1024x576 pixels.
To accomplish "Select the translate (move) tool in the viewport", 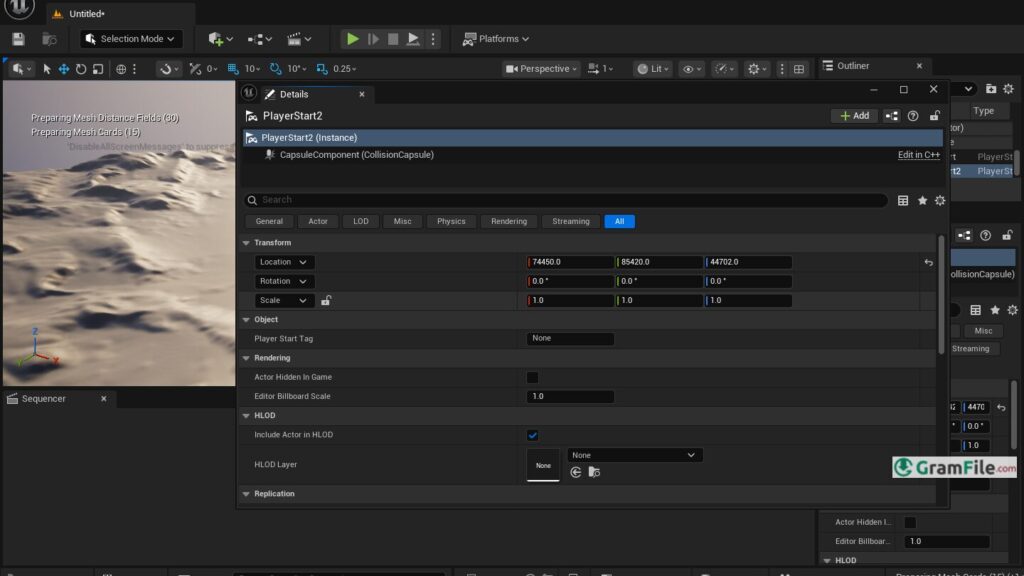I will pos(64,69).
